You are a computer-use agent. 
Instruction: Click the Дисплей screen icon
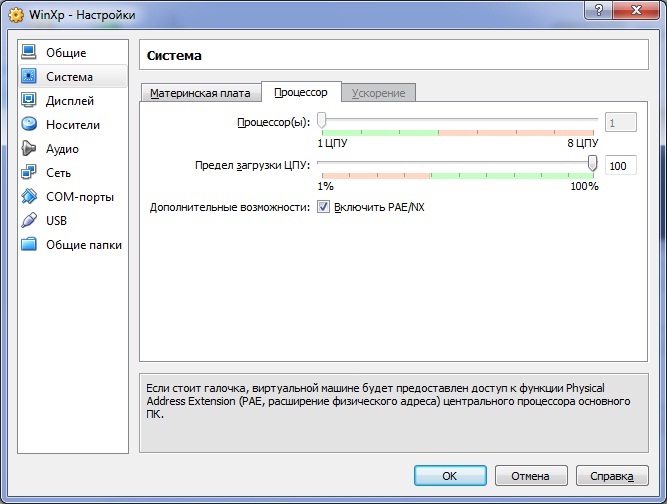(x=29, y=100)
